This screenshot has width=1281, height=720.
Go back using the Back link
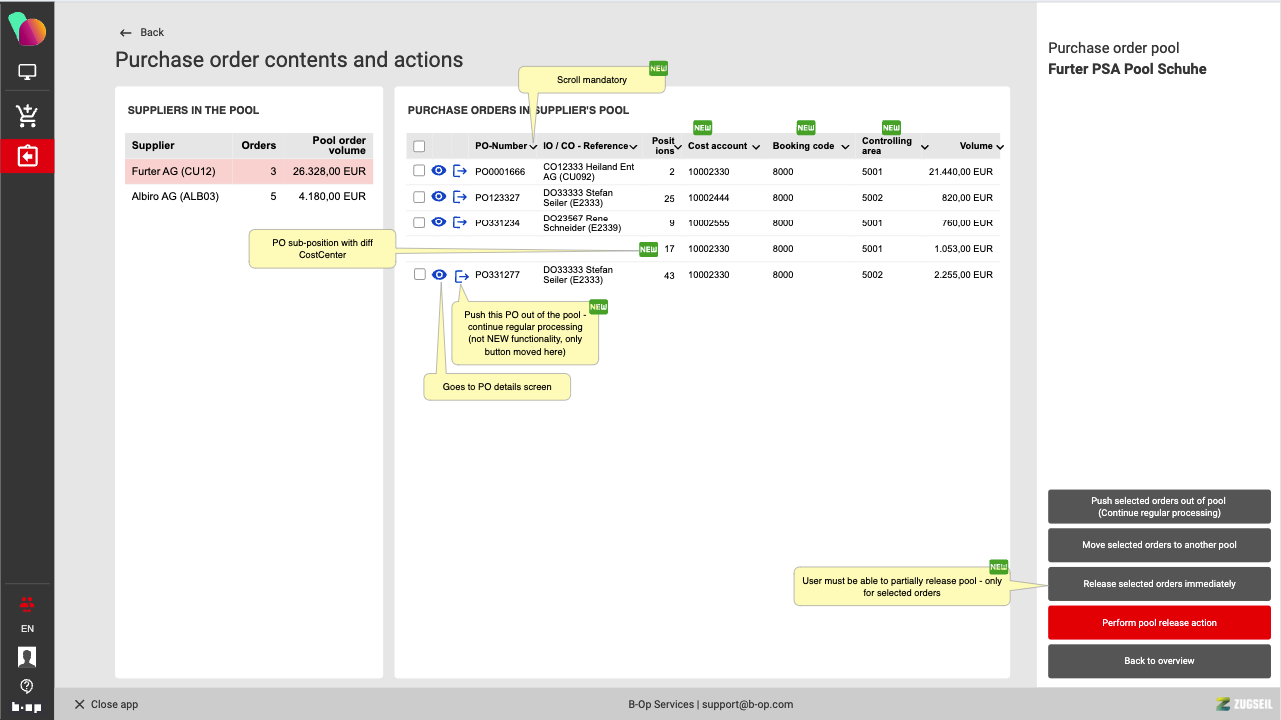click(x=141, y=32)
